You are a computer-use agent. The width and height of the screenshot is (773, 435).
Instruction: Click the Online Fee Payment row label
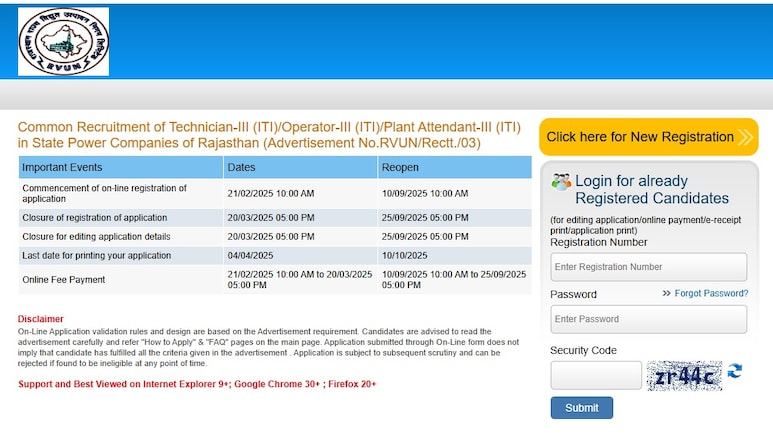click(64, 280)
